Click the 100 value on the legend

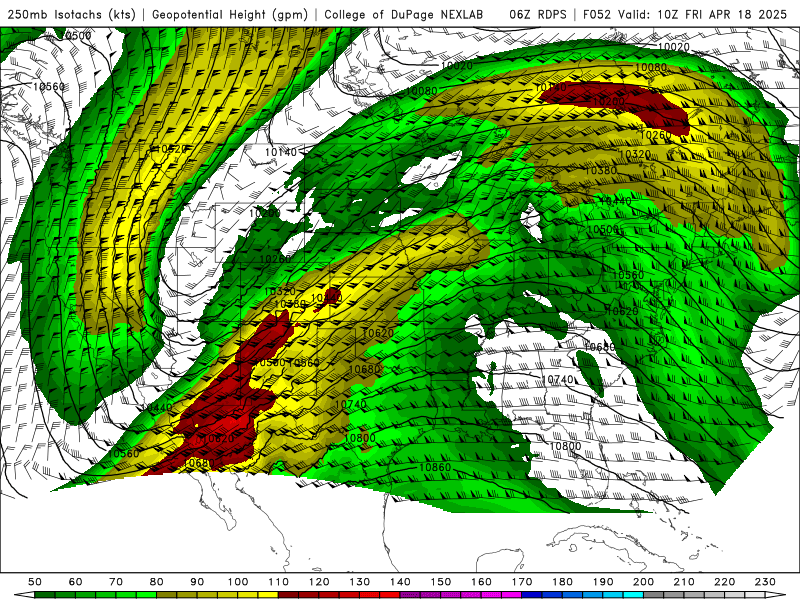238,582
